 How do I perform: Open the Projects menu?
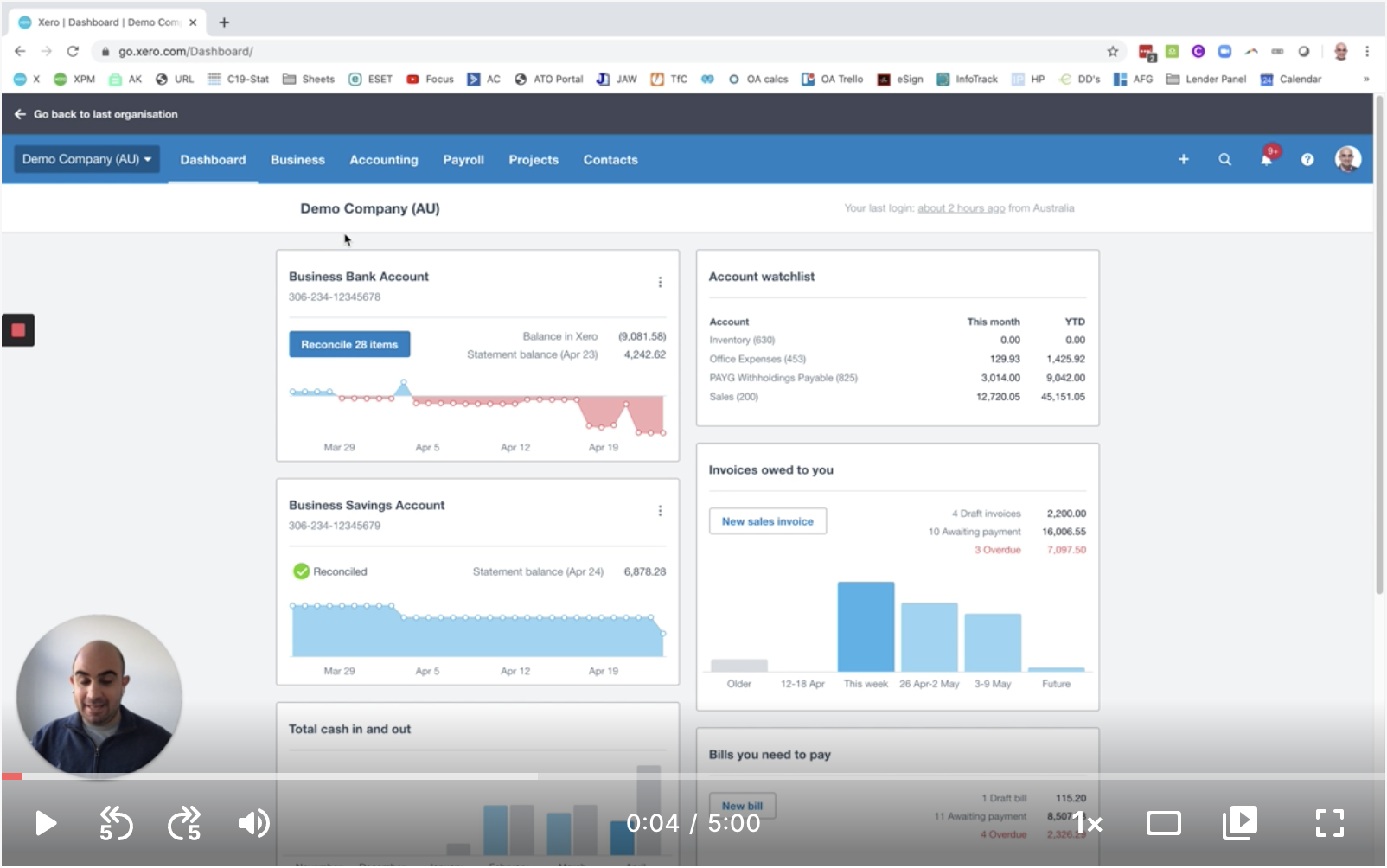[x=534, y=160]
